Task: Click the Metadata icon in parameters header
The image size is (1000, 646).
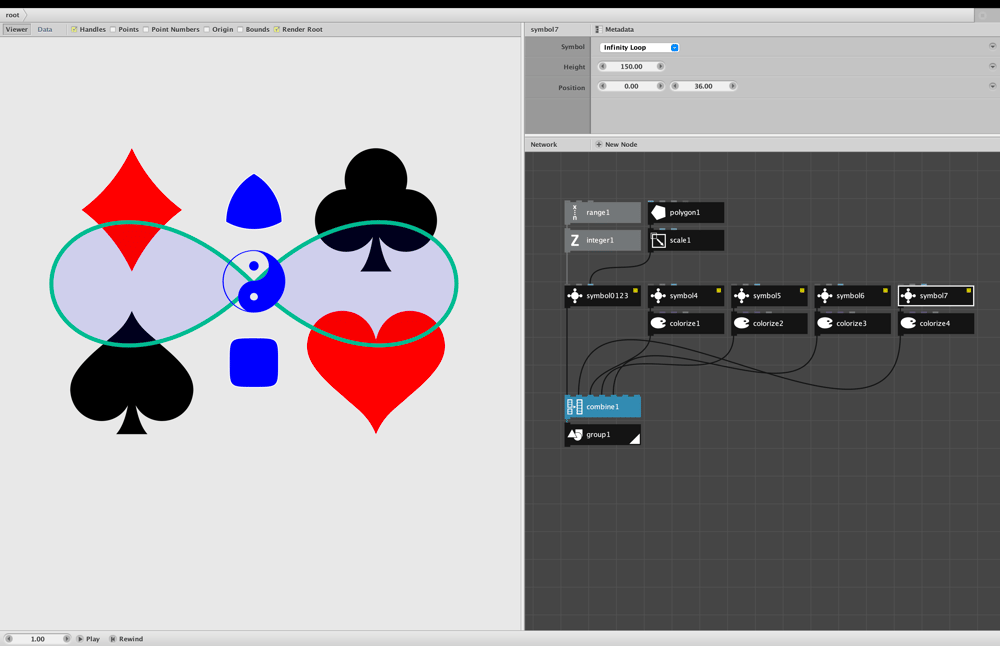Action: point(598,29)
